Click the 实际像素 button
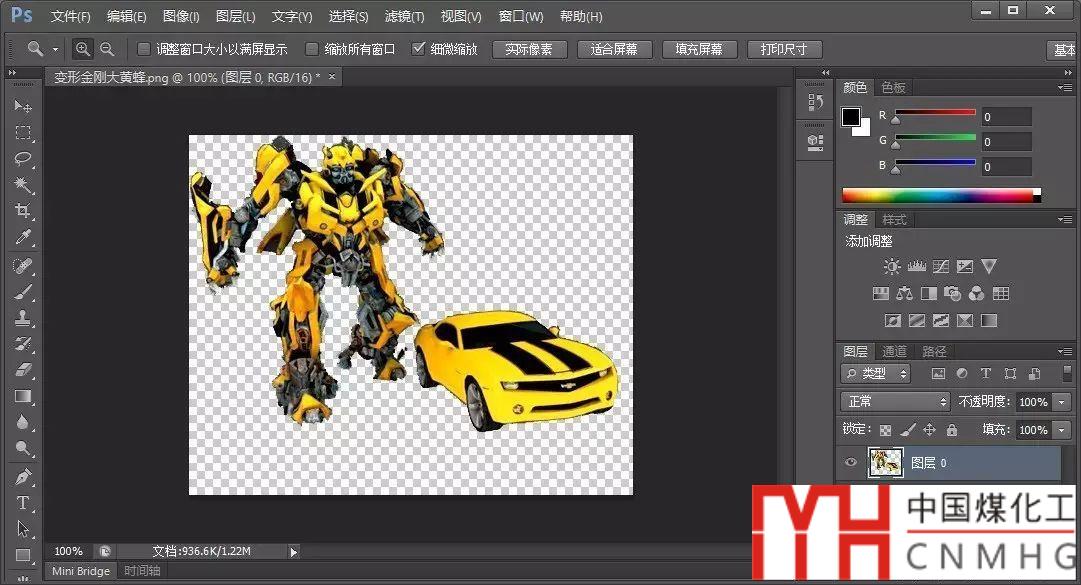The width and height of the screenshot is (1081, 585). click(x=529, y=49)
